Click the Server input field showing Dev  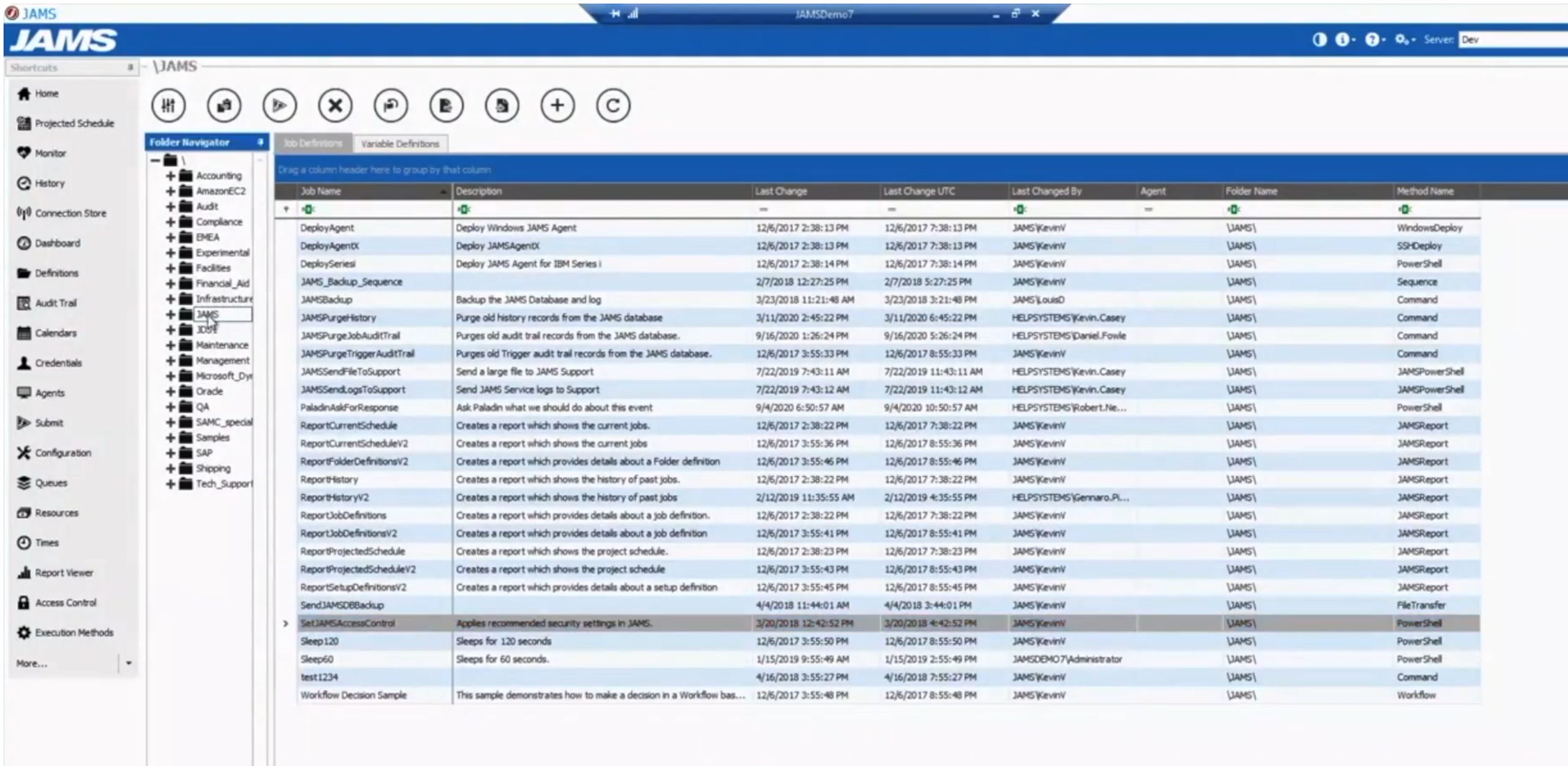1513,40
